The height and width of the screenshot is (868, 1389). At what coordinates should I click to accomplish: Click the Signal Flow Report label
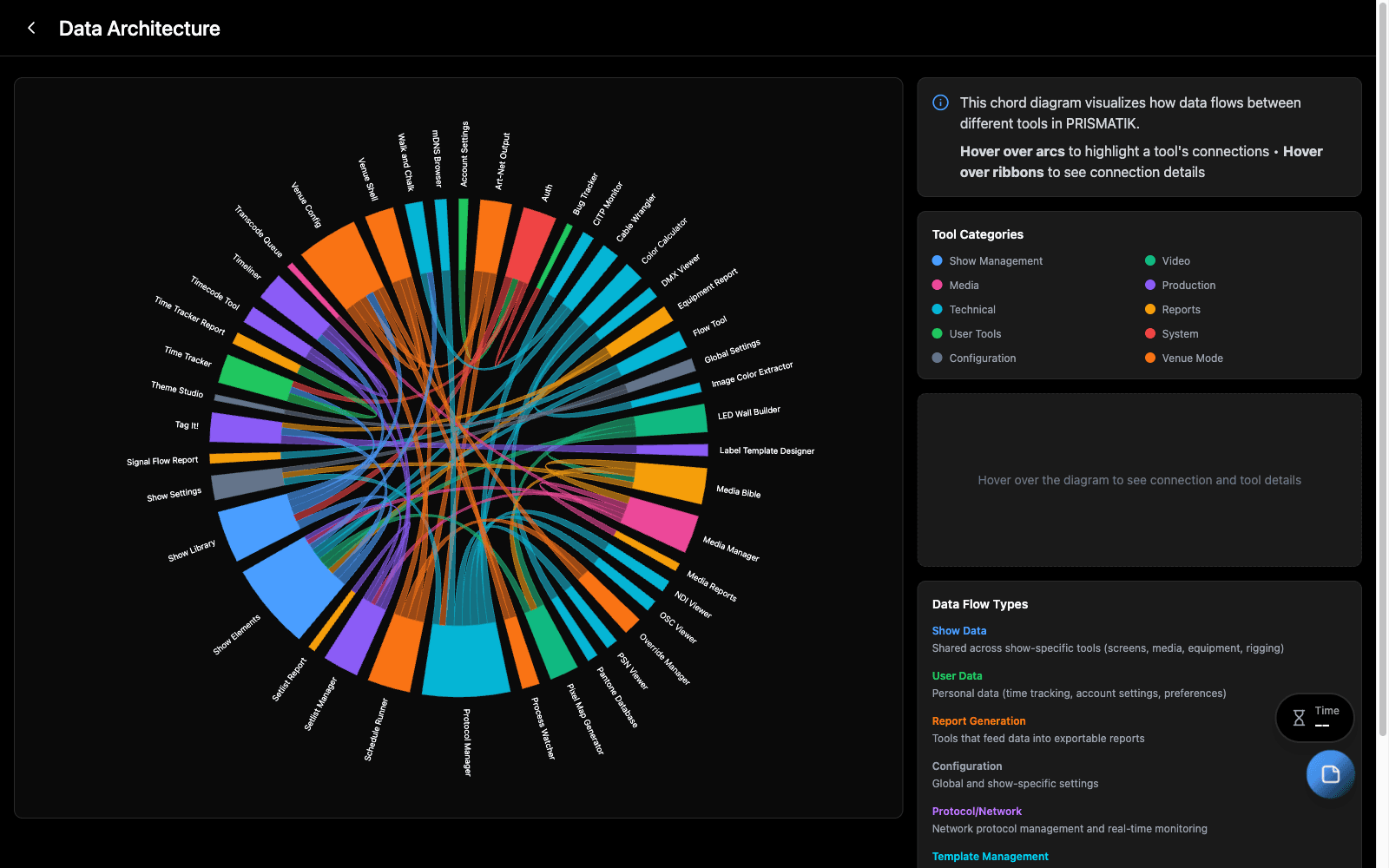[162, 461]
